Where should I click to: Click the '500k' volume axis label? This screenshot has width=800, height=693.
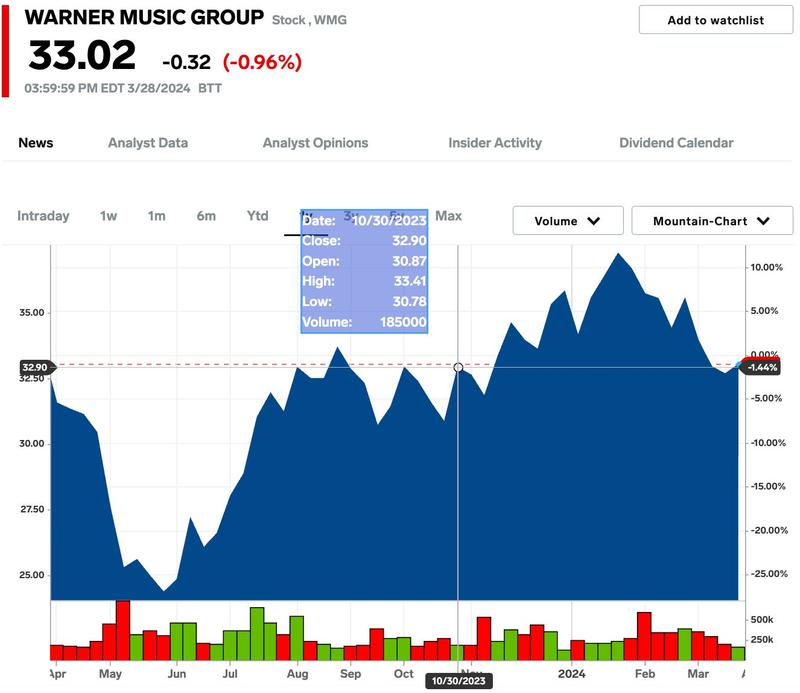(x=762, y=620)
